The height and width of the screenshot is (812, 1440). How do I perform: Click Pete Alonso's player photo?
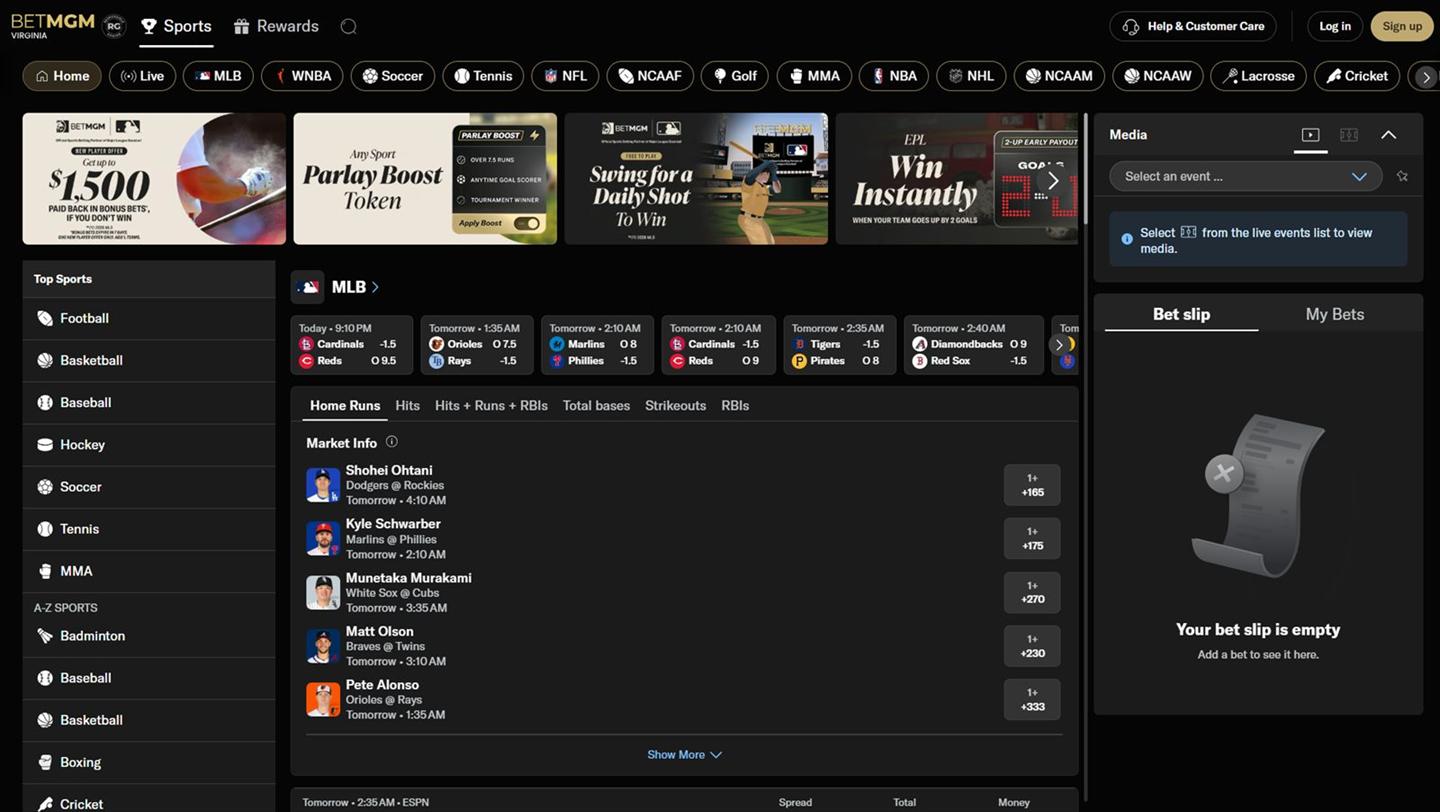tap(323, 699)
